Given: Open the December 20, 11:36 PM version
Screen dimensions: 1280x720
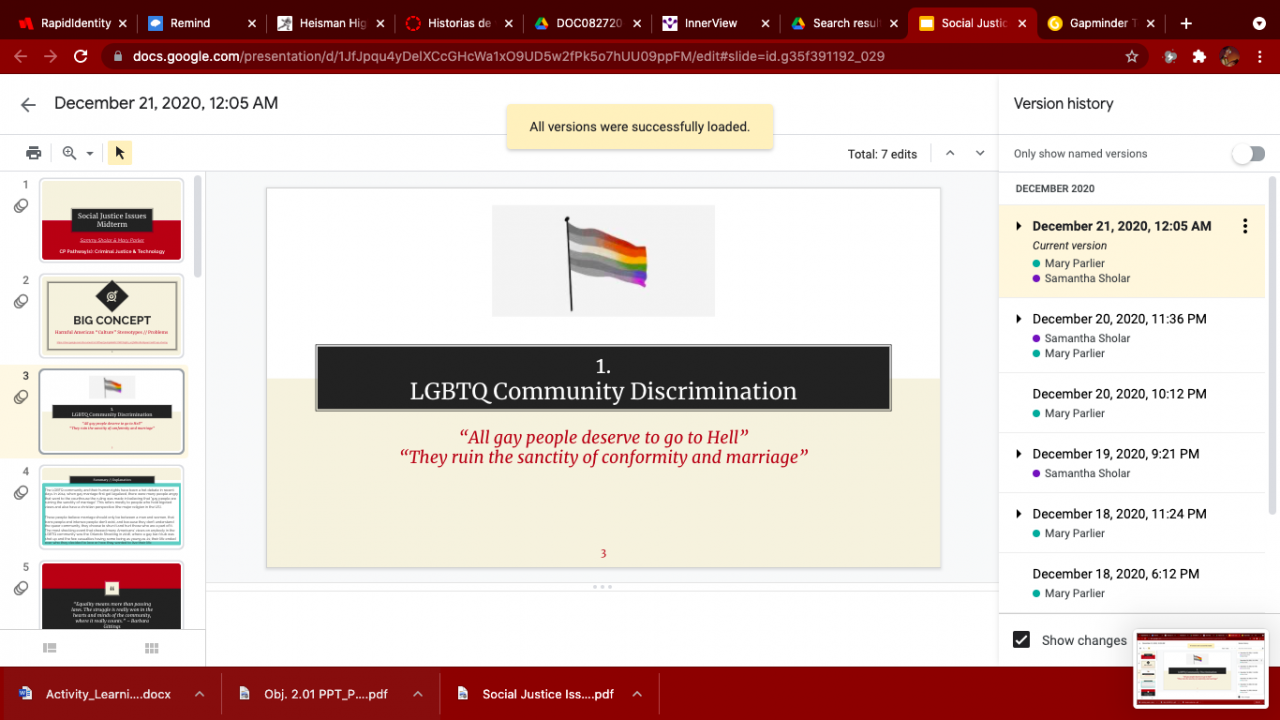Looking at the screenshot, I should click(1133, 335).
